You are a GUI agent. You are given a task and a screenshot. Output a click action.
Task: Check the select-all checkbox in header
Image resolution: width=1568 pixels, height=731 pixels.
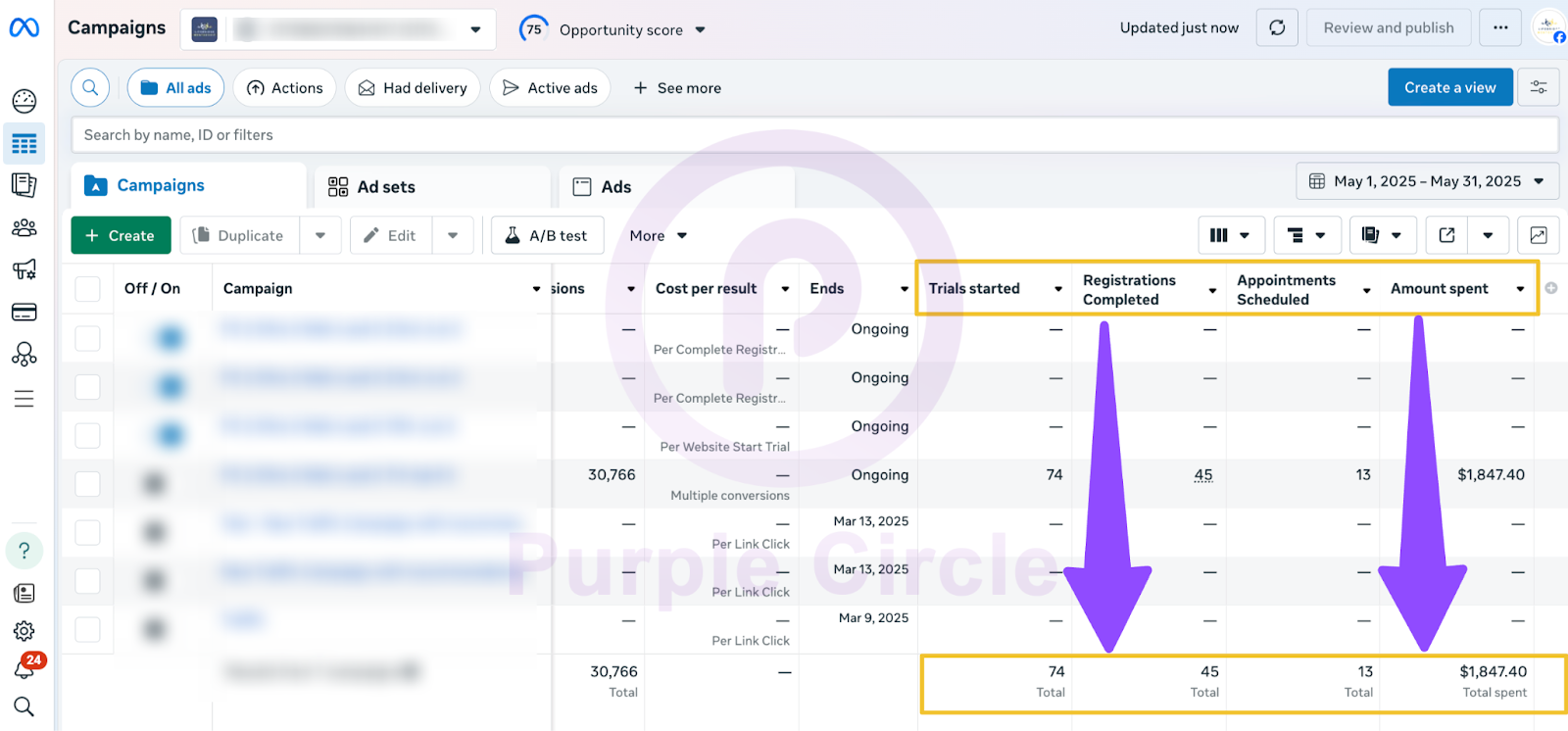88,289
